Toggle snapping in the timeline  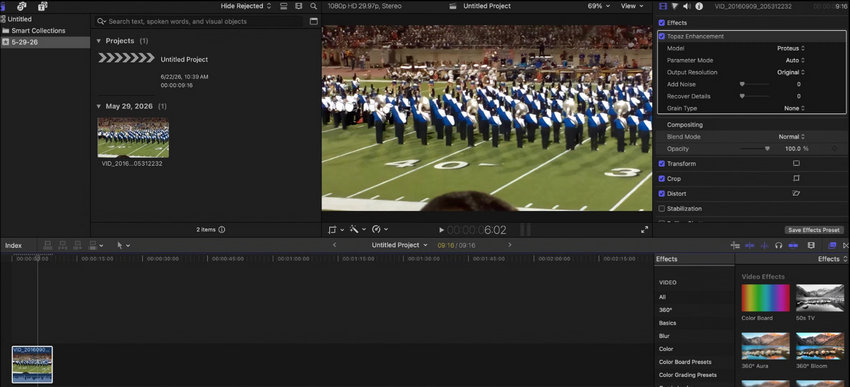[793, 245]
